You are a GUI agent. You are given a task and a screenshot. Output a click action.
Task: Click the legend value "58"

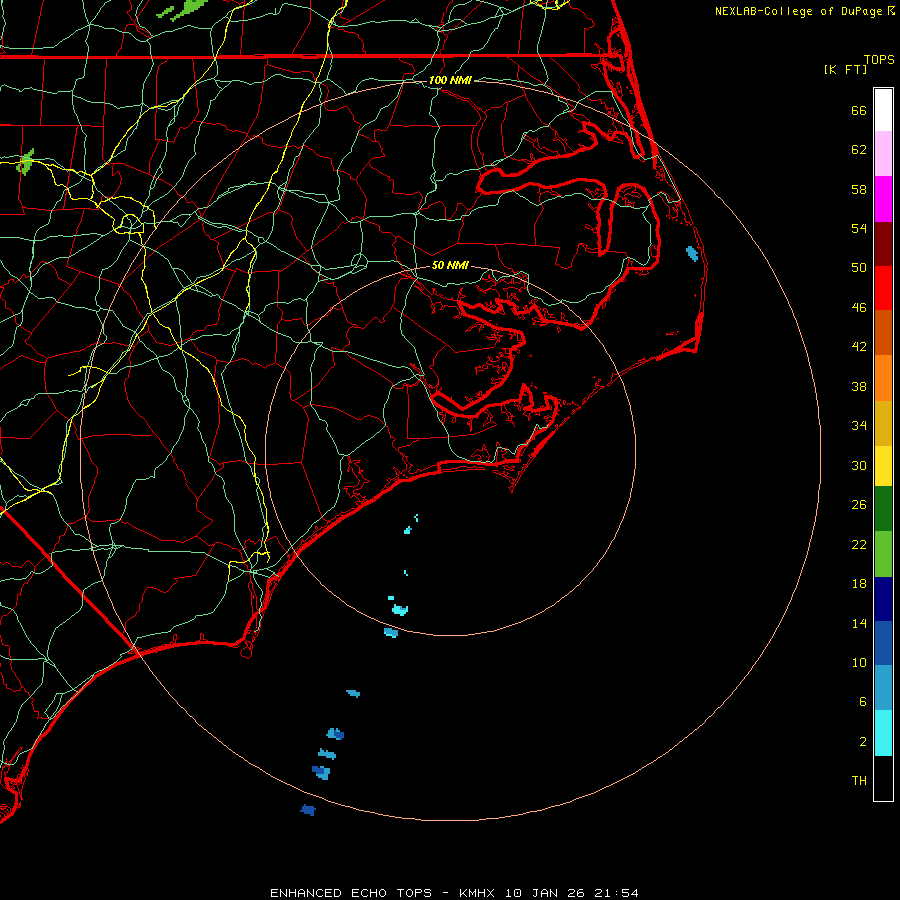pyautogui.click(x=859, y=189)
